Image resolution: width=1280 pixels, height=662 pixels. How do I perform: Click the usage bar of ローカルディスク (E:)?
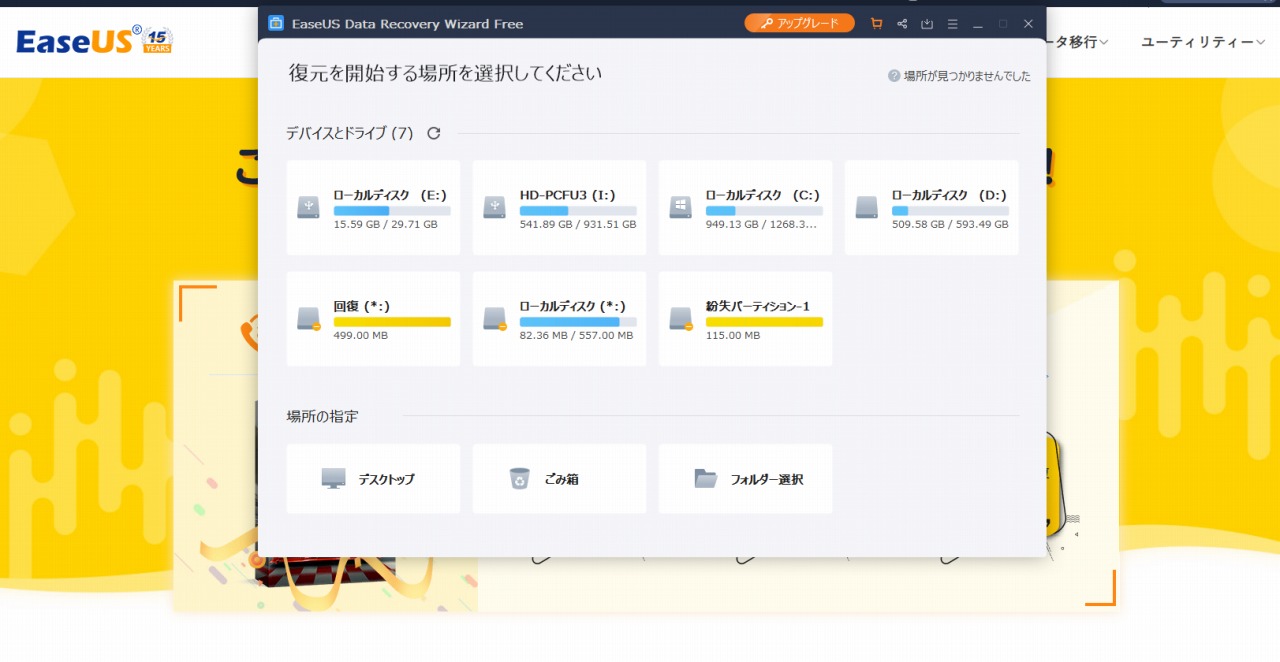pyautogui.click(x=392, y=211)
